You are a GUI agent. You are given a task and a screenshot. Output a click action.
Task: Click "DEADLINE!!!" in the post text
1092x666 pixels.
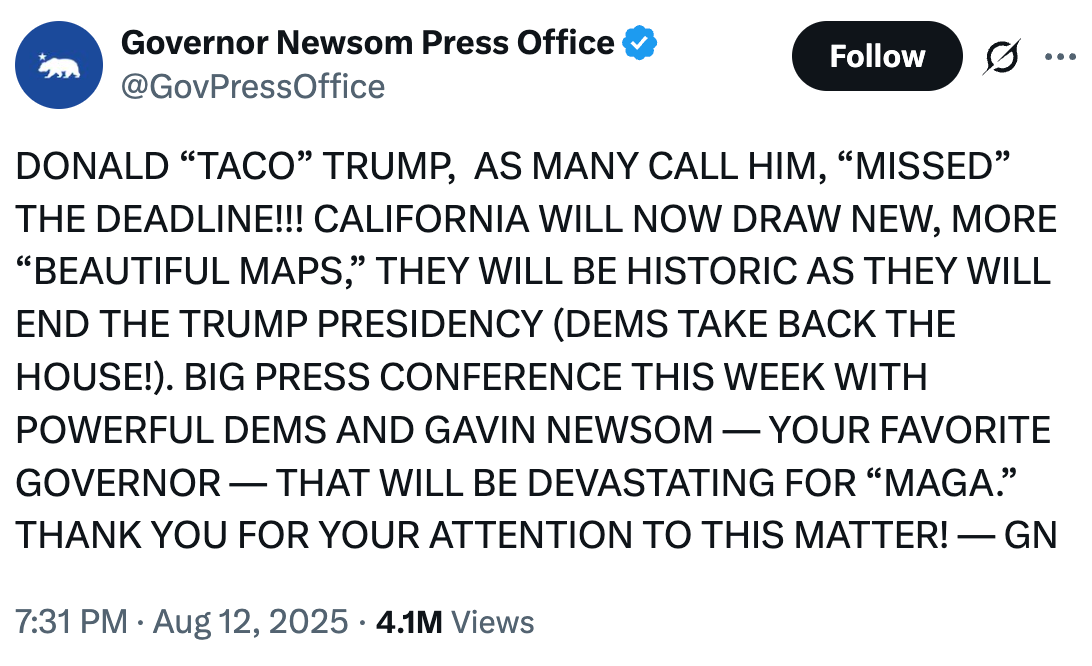click(194, 220)
